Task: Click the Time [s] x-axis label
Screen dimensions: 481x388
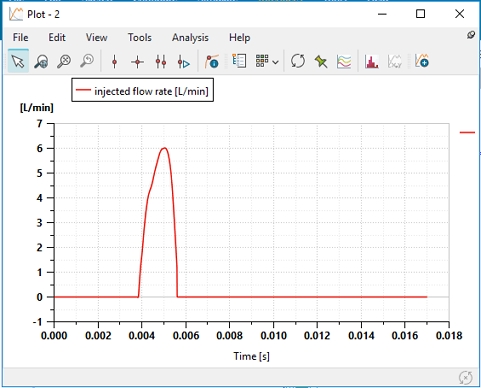Action: [251, 356]
